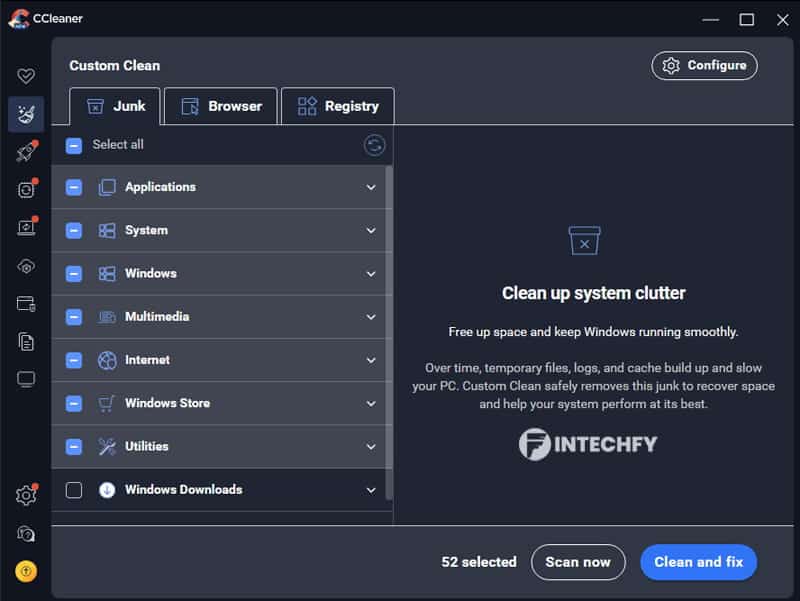Switch to the Registry tab

click(x=338, y=106)
